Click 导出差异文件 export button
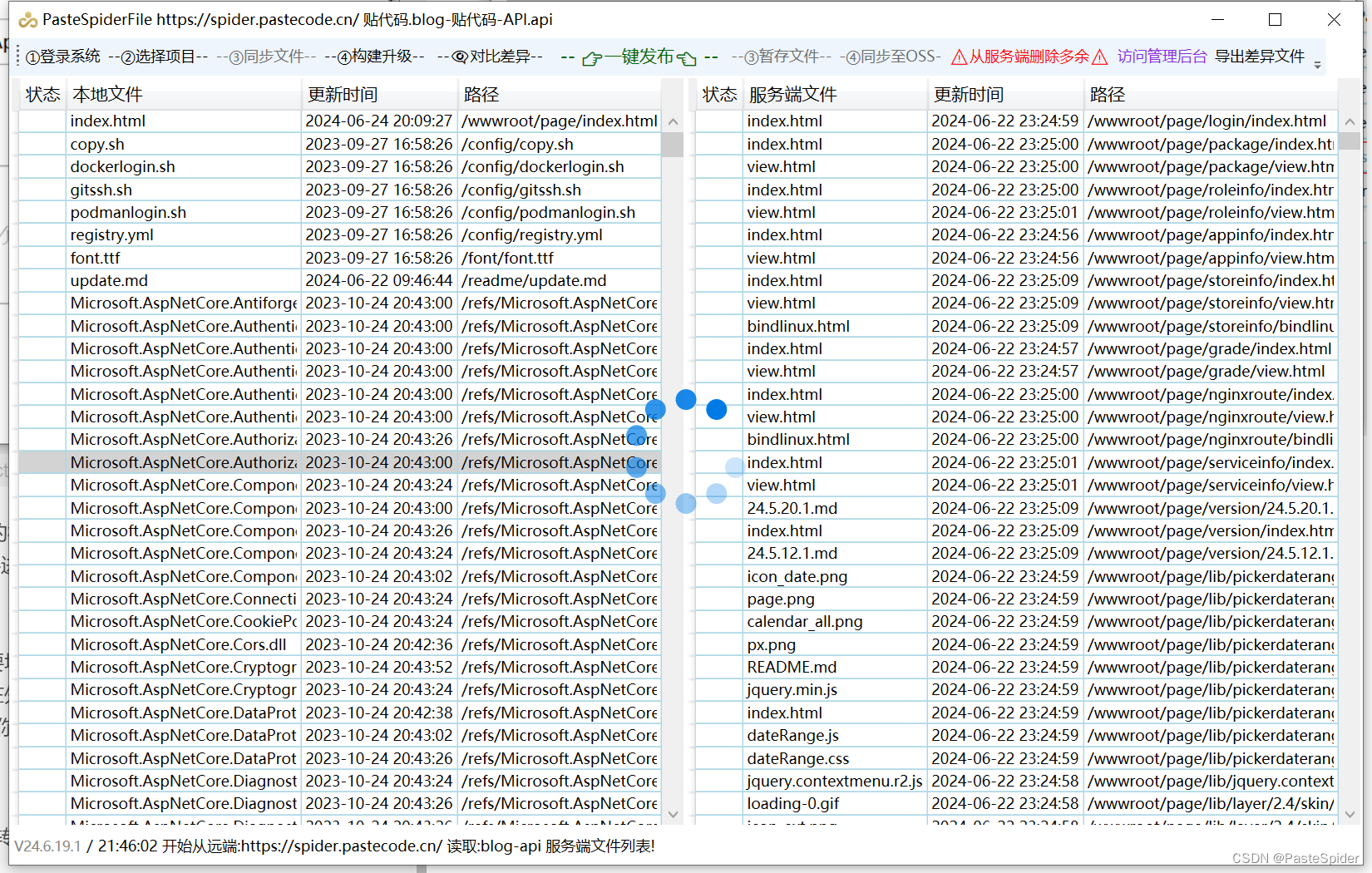This screenshot has width=1372, height=873. (1260, 57)
